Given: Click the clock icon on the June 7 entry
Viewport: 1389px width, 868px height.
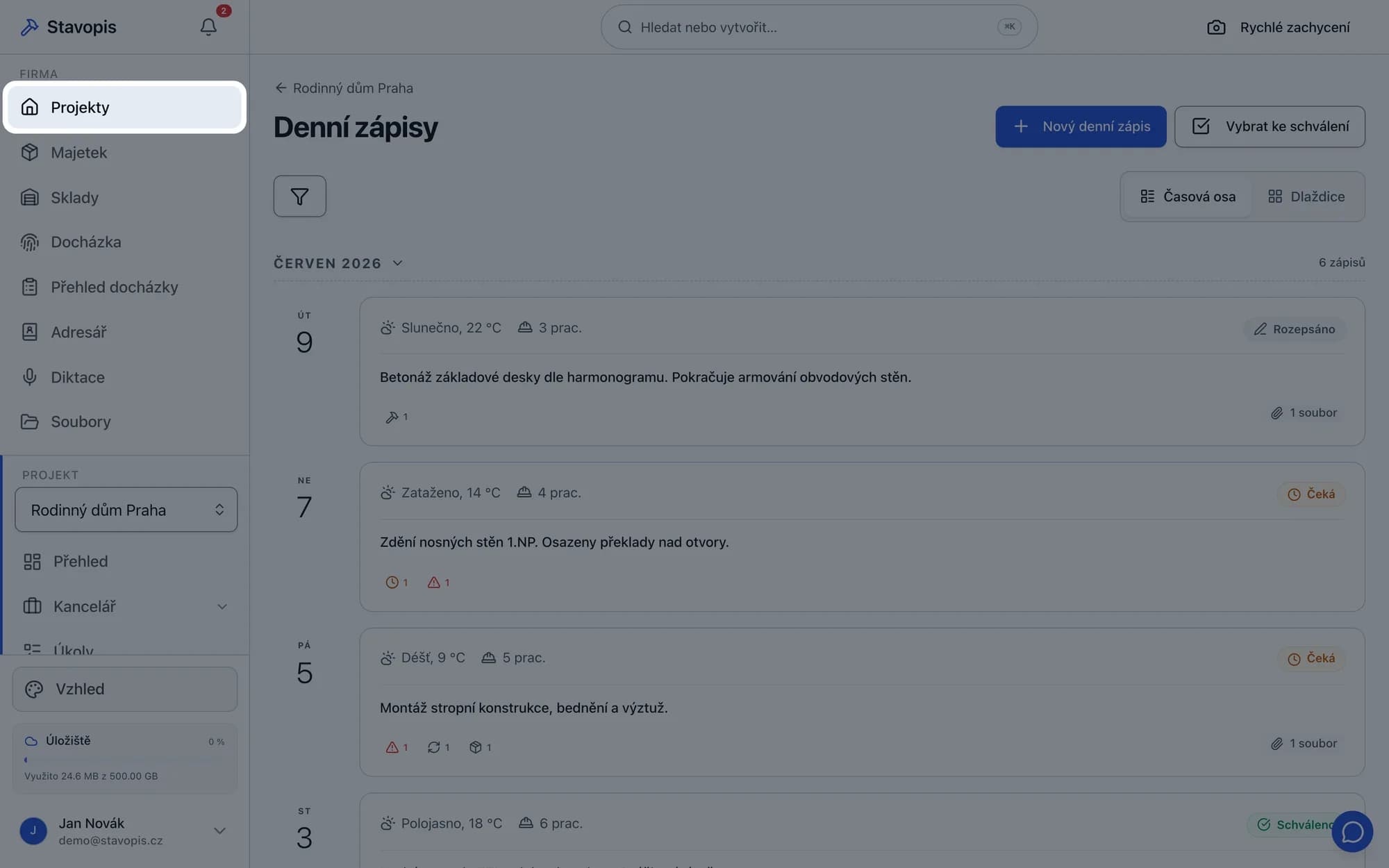Looking at the screenshot, I should [392, 582].
